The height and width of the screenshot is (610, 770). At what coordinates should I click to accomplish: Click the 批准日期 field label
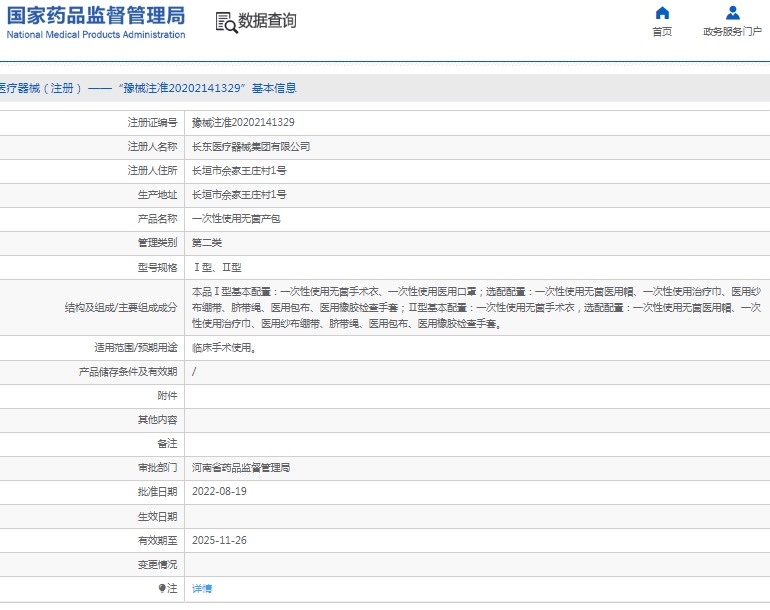point(157,492)
